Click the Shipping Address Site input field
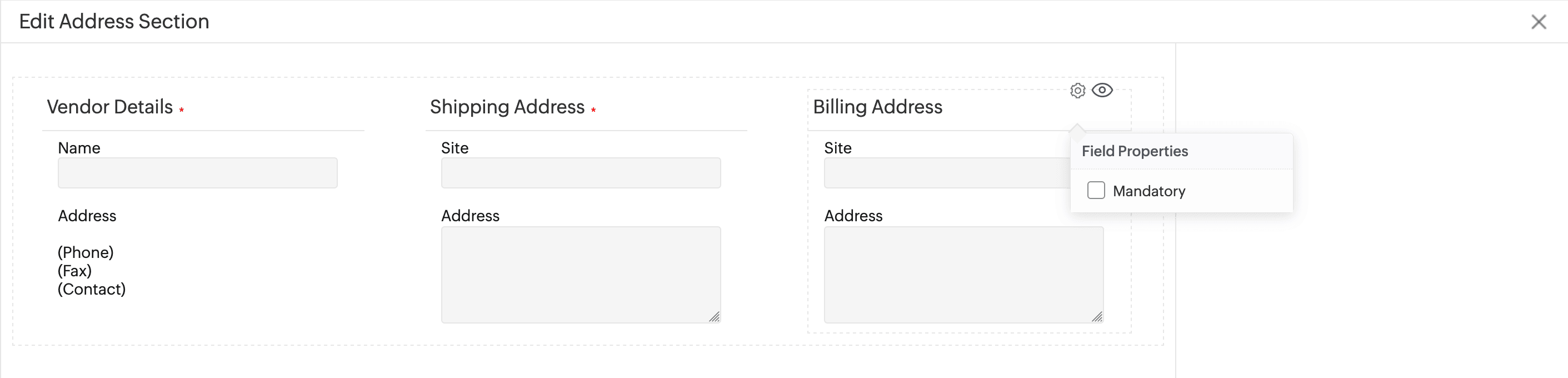The width and height of the screenshot is (1568, 378). pos(581,173)
